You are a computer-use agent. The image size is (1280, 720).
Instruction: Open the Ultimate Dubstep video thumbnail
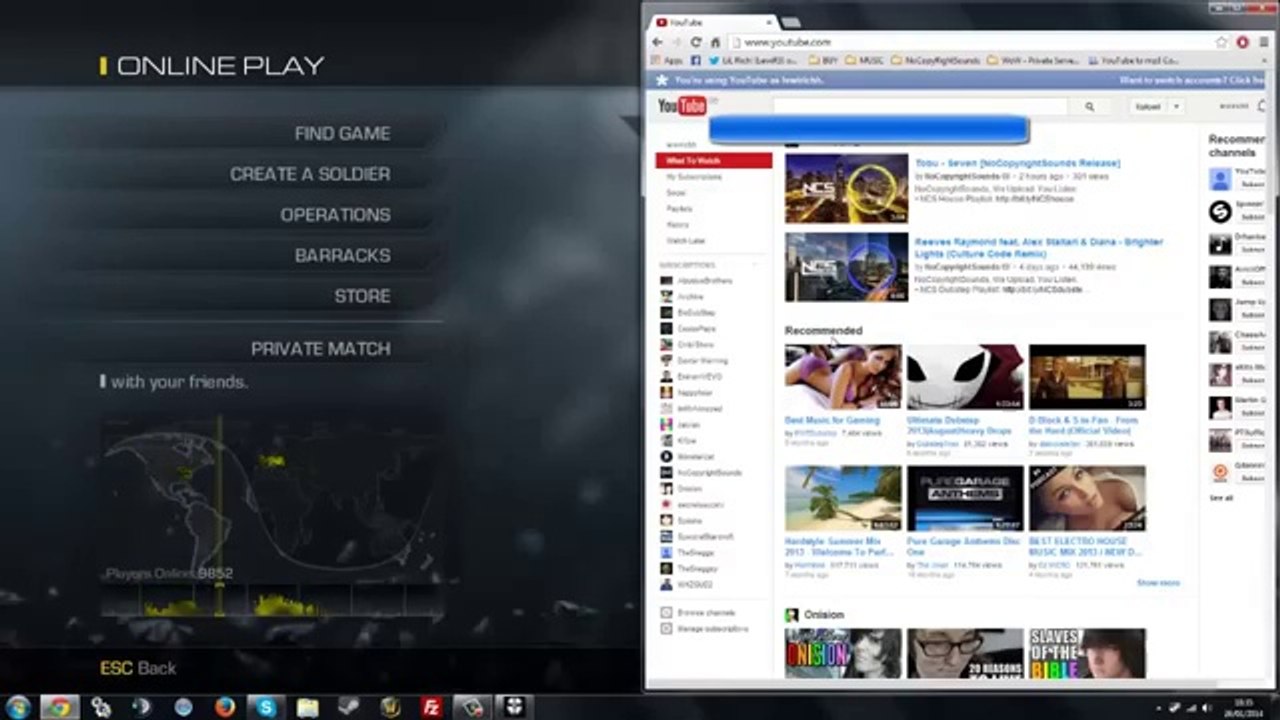pos(965,377)
